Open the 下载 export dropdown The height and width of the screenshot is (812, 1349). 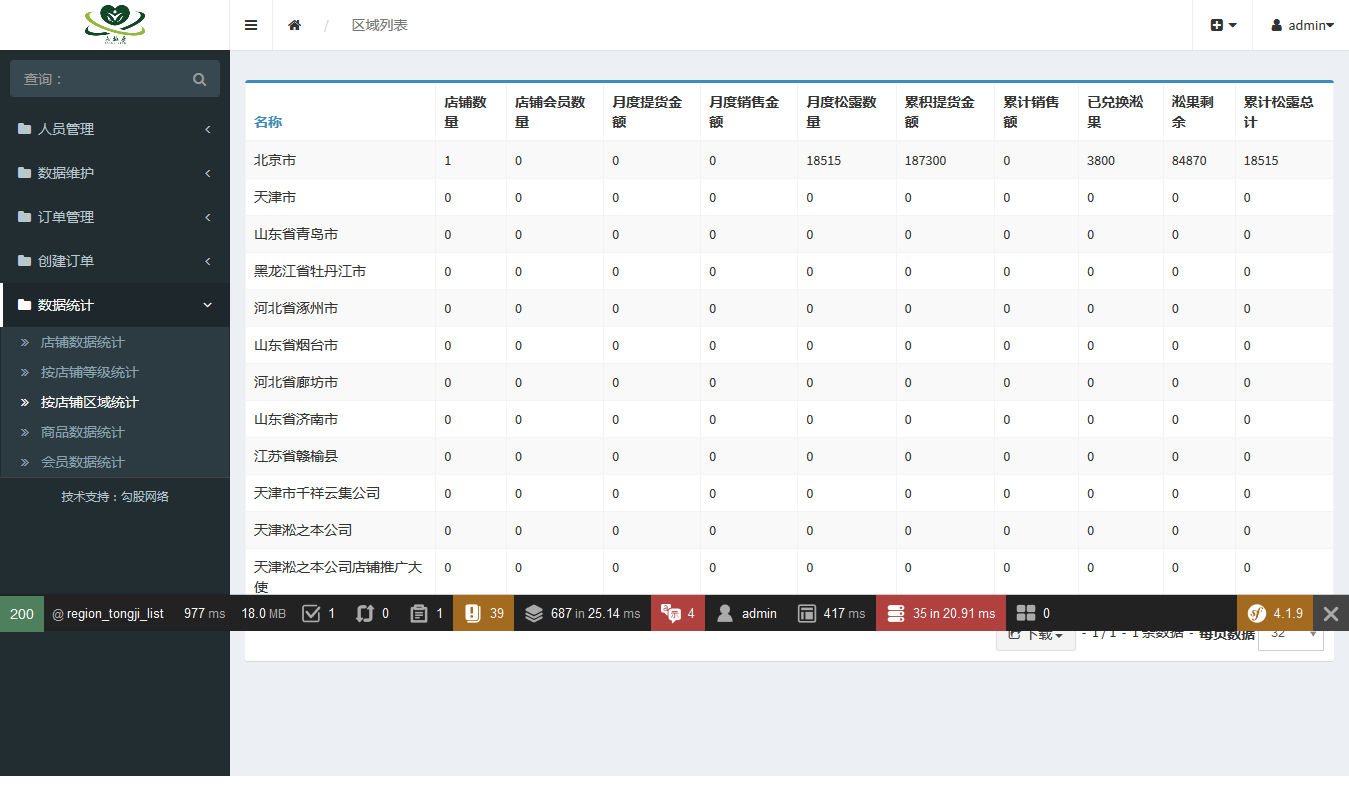tap(1036, 634)
